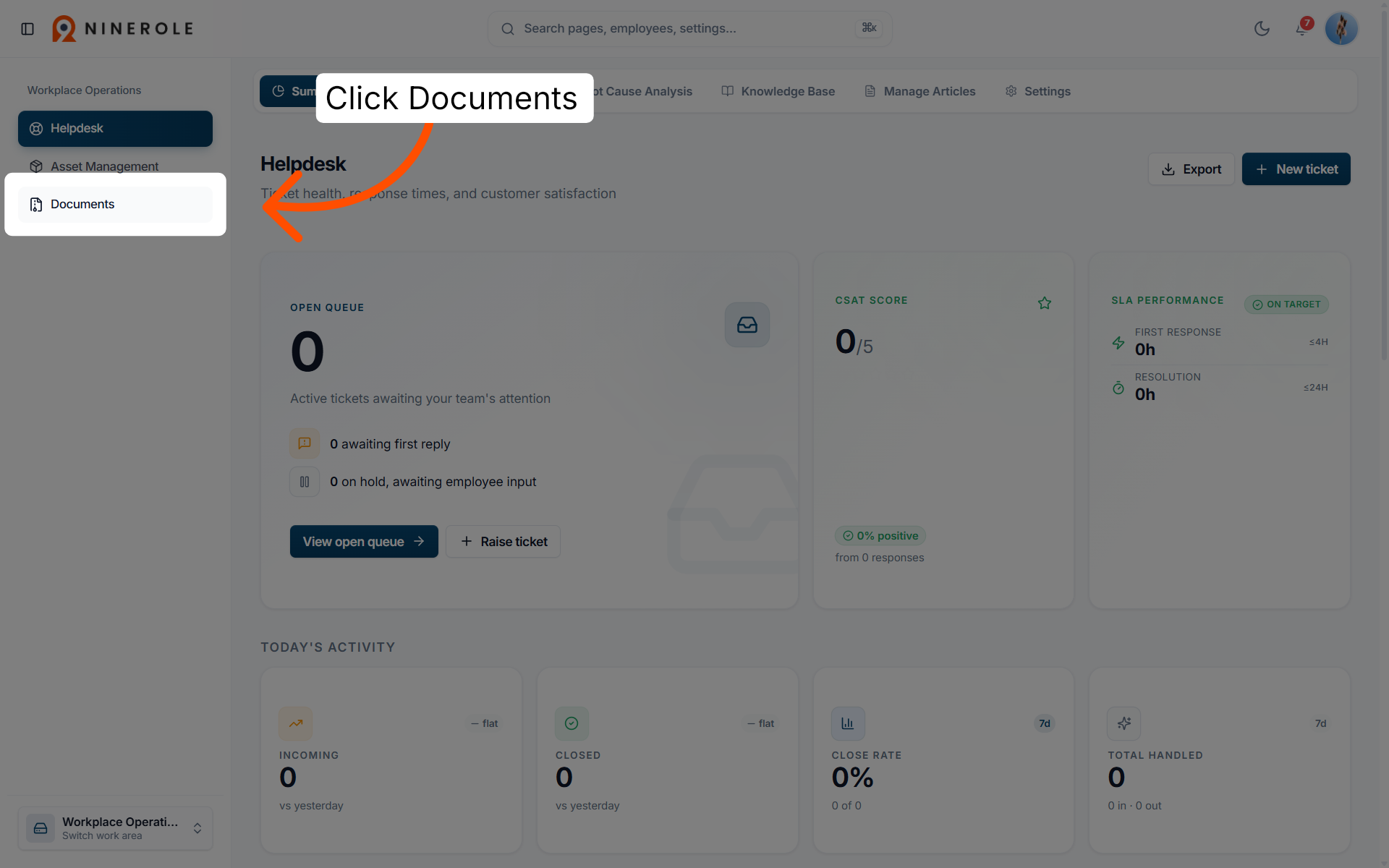Click the Raise ticket button

[504, 542]
